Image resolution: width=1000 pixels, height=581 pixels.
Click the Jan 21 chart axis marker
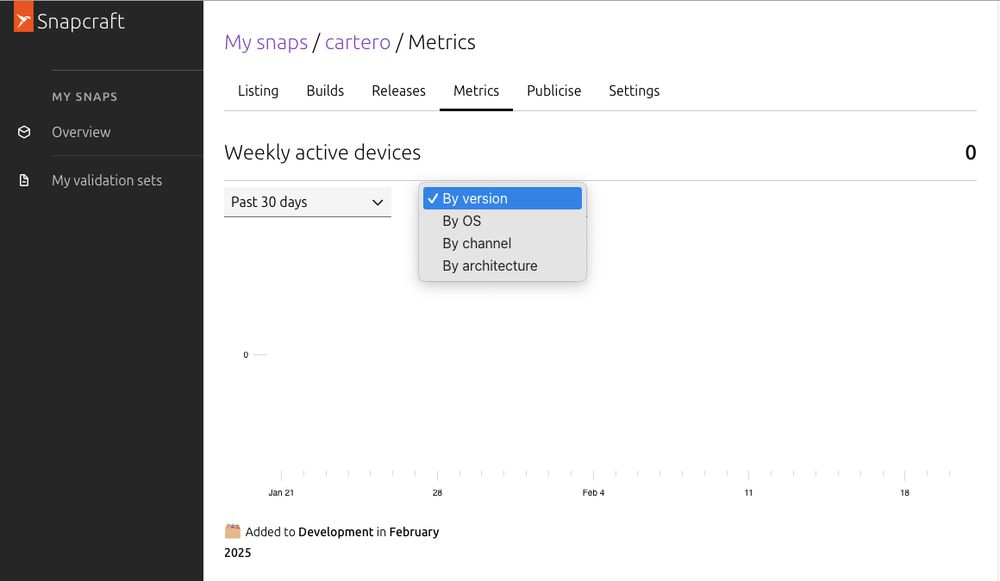(281, 492)
